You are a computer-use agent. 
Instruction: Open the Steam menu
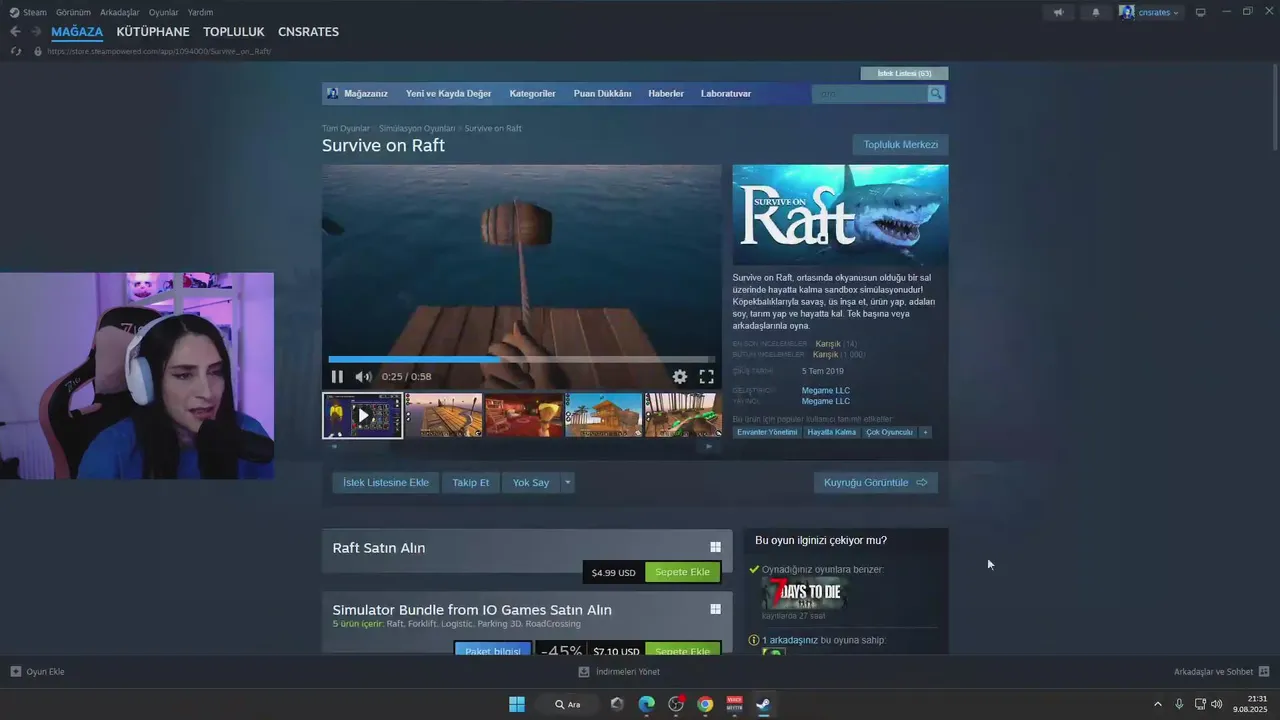(x=35, y=12)
